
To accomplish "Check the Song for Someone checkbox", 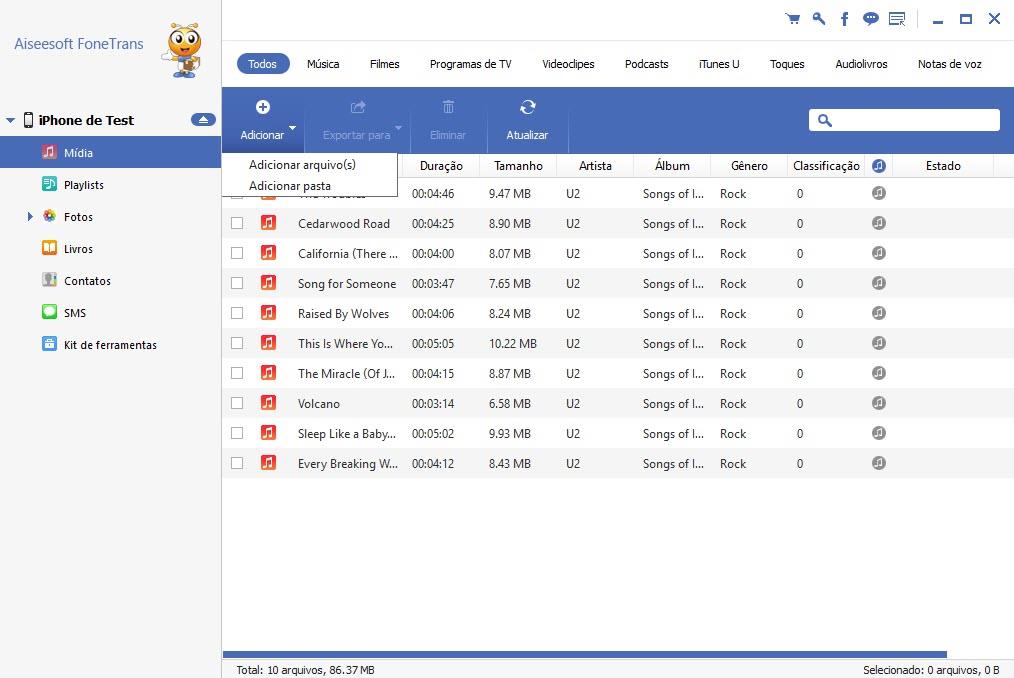I will point(237,283).
